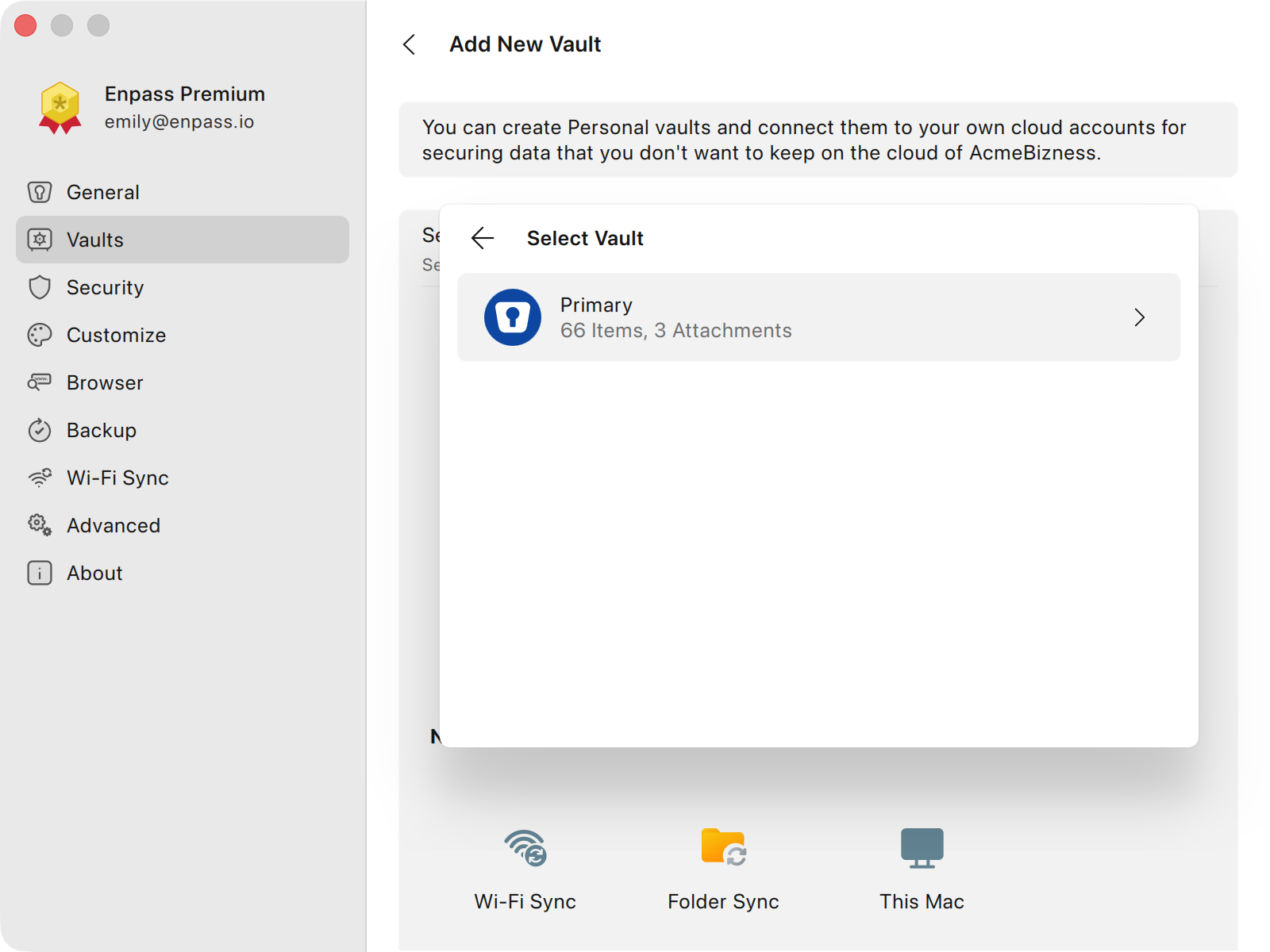Select the Primary vault name
Viewport: 1270px width, 952px height.
click(x=597, y=305)
